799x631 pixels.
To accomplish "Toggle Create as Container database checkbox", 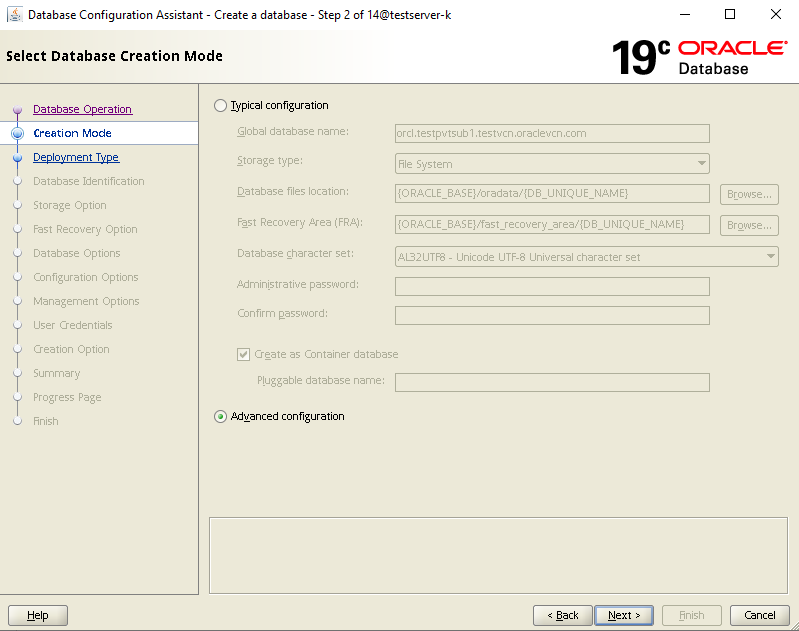I will tap(243, 354).
